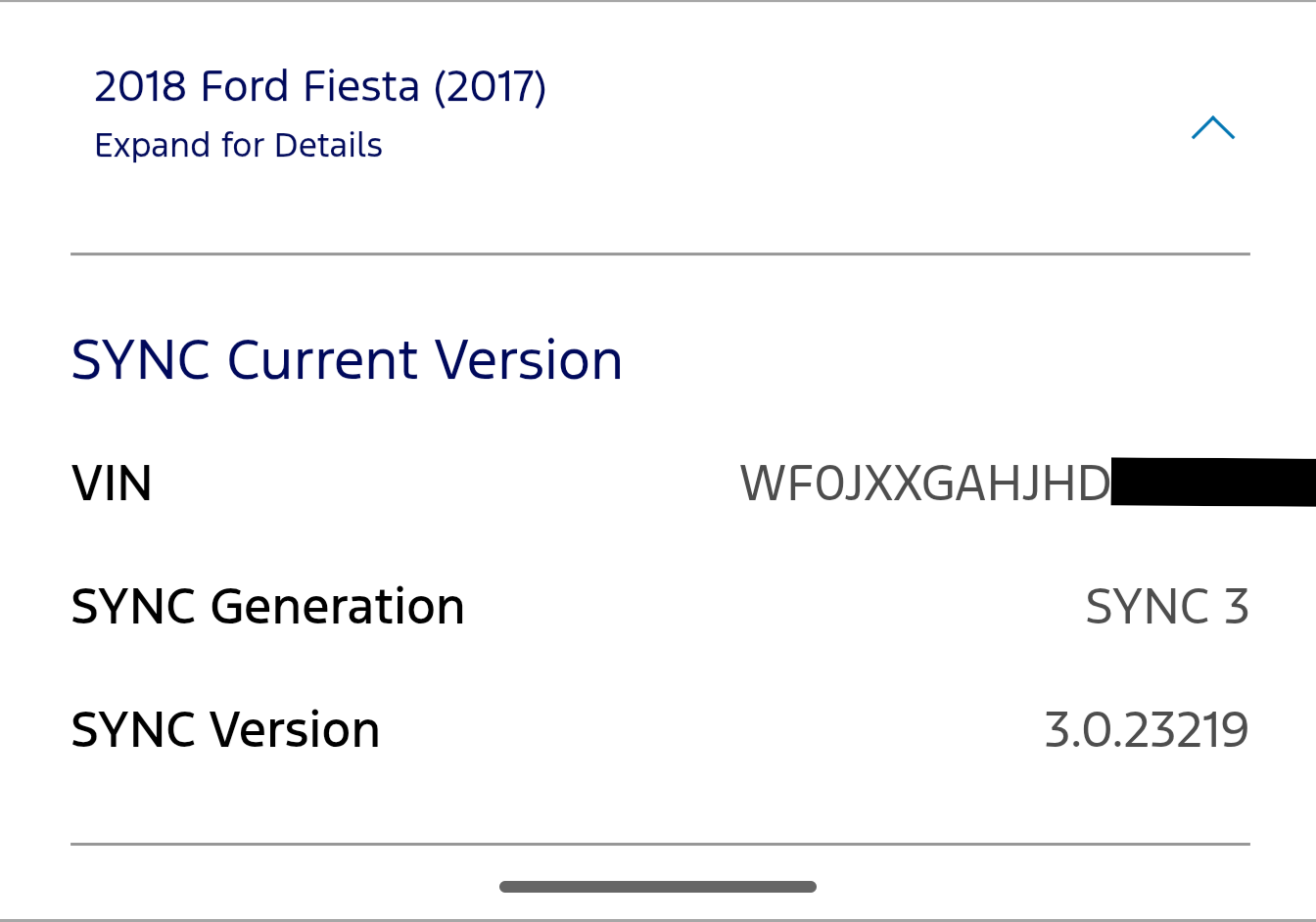Click the word Generation in the SYNC Generation label

point(337,607)
